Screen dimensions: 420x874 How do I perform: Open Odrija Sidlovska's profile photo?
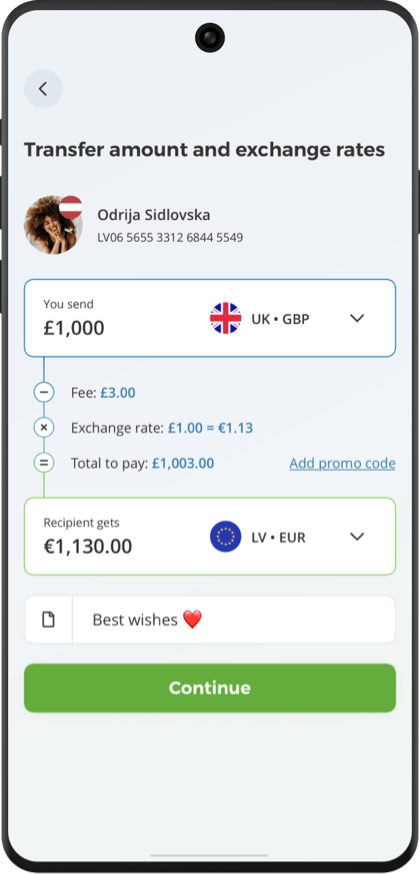pos(52,225)
